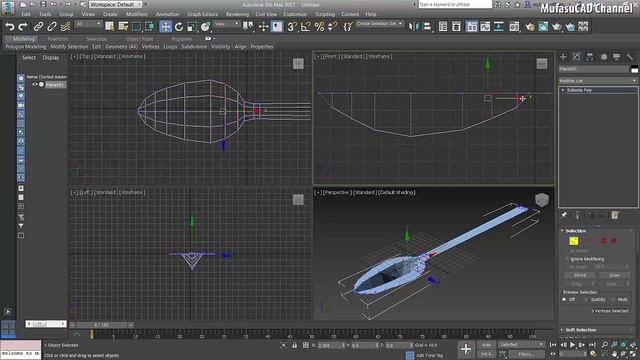Open the selection filter All dropdown
The width and height of the screenshot is (640, 360).
pos(88,24)
